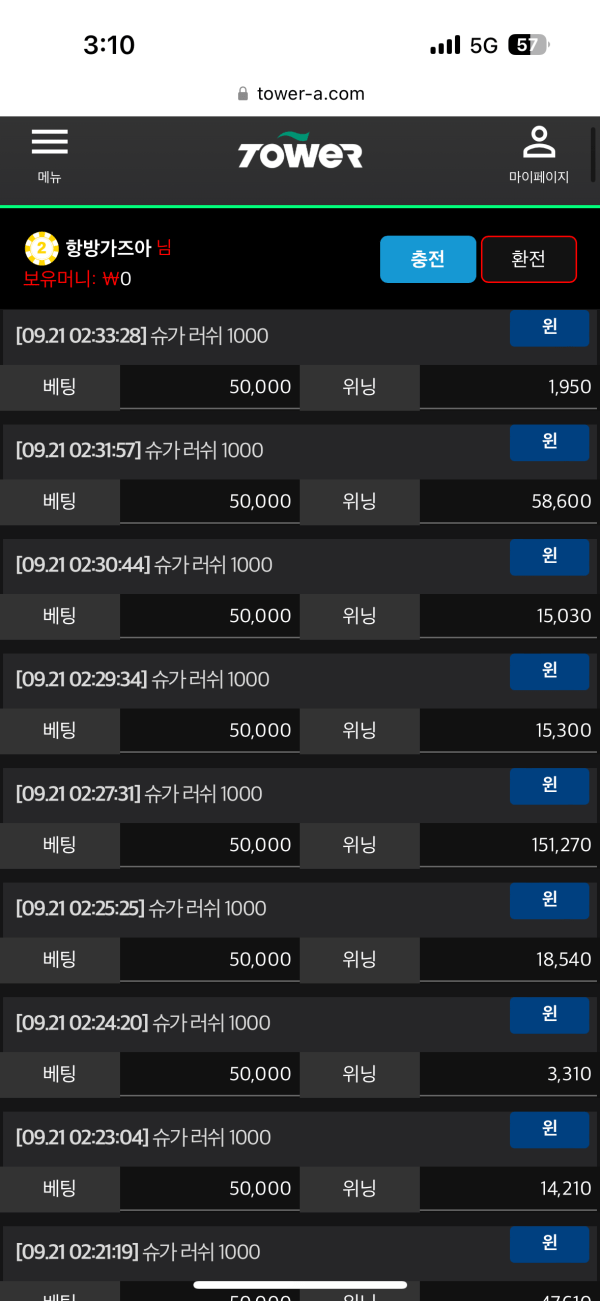600x1301 pixels.
Task: Tap the 보유머니 balance text
Action: coord(78,279)
